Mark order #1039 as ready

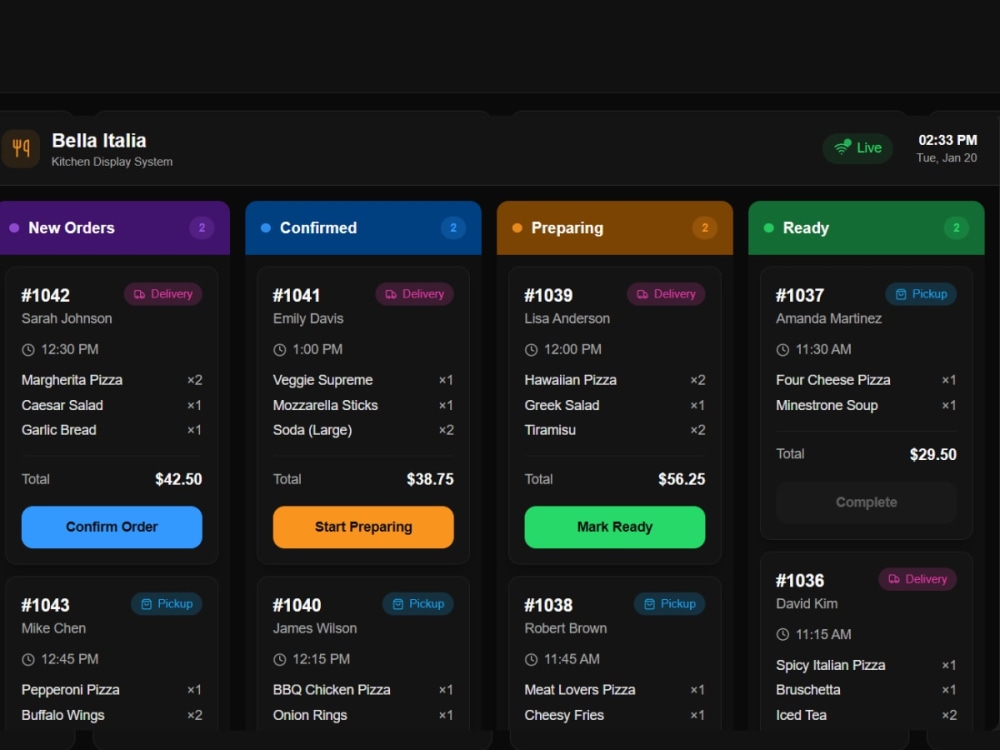click(x=615, y=527)
